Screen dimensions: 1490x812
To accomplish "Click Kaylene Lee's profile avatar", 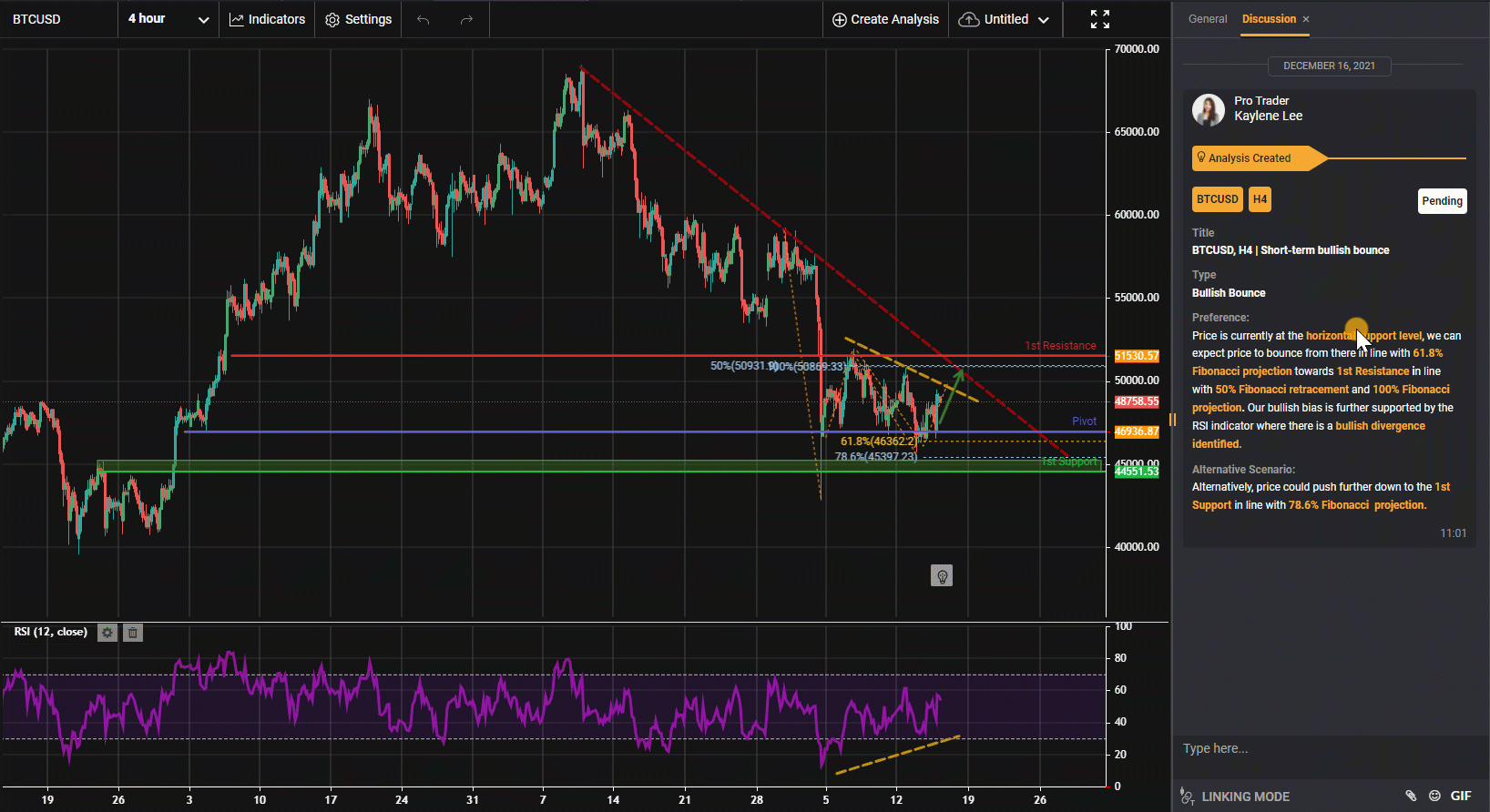I will pos(1209,109).
